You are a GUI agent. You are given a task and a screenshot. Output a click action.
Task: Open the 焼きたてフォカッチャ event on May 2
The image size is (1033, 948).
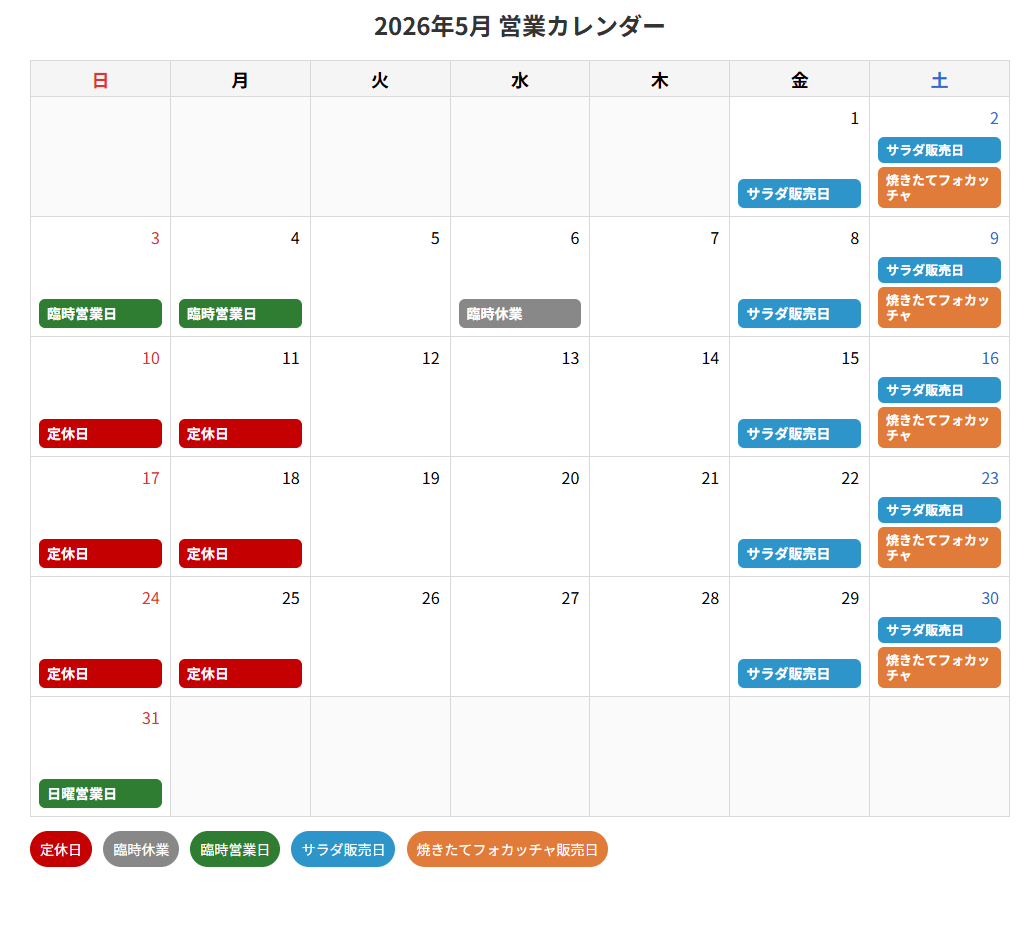click(x=939, y=188)
